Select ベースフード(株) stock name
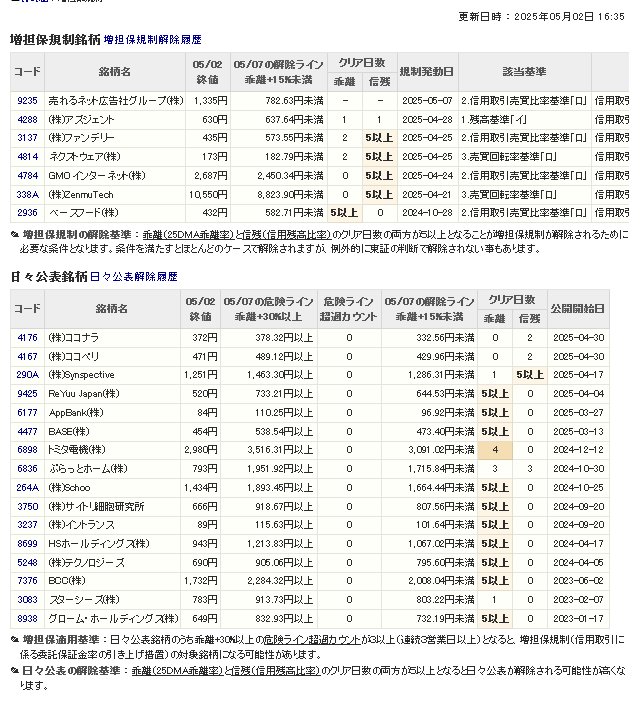This screenshot has height=706, width=634. 83,213
